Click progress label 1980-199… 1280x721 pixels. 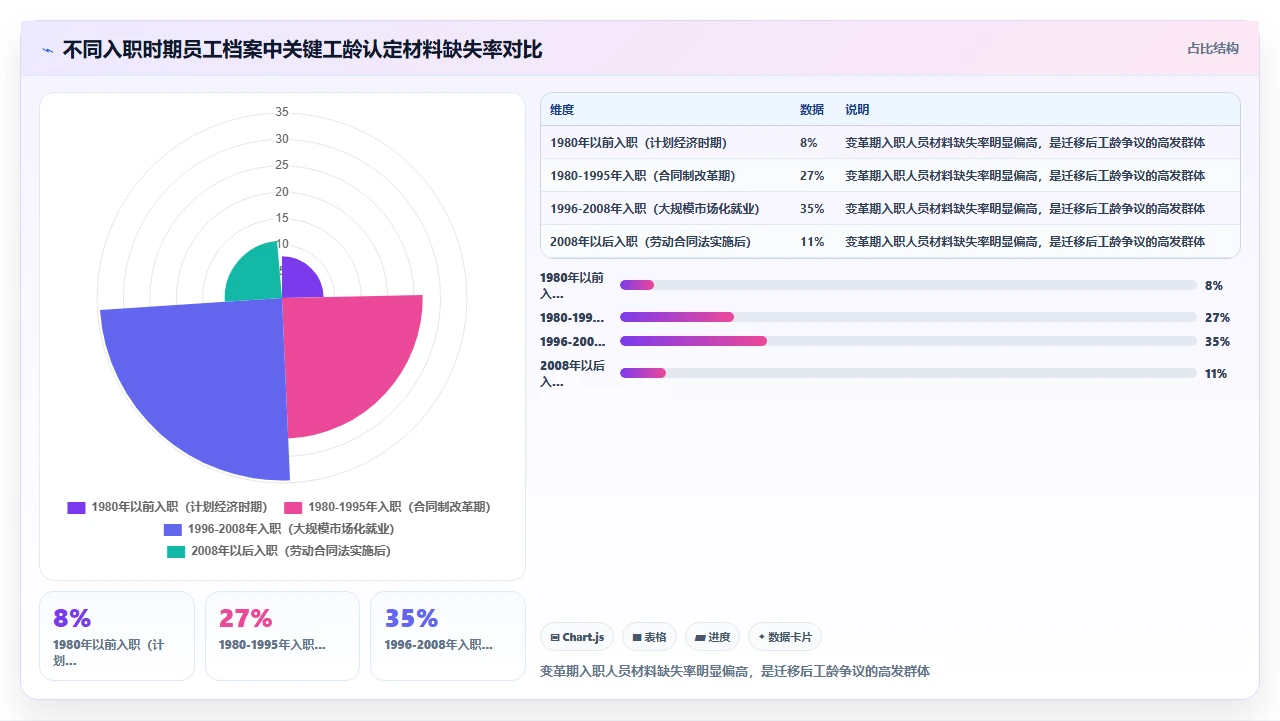coord(572,317)
